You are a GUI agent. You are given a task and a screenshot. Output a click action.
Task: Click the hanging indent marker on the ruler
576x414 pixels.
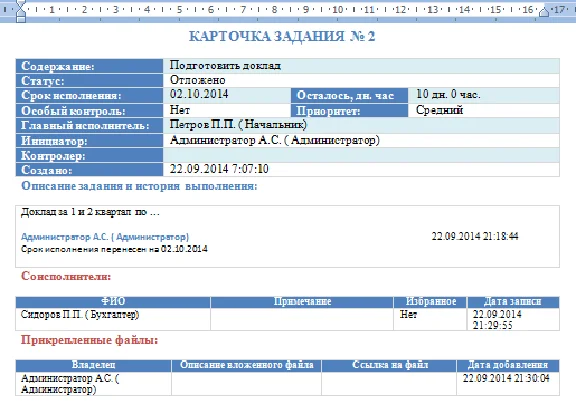coord(21,13)
